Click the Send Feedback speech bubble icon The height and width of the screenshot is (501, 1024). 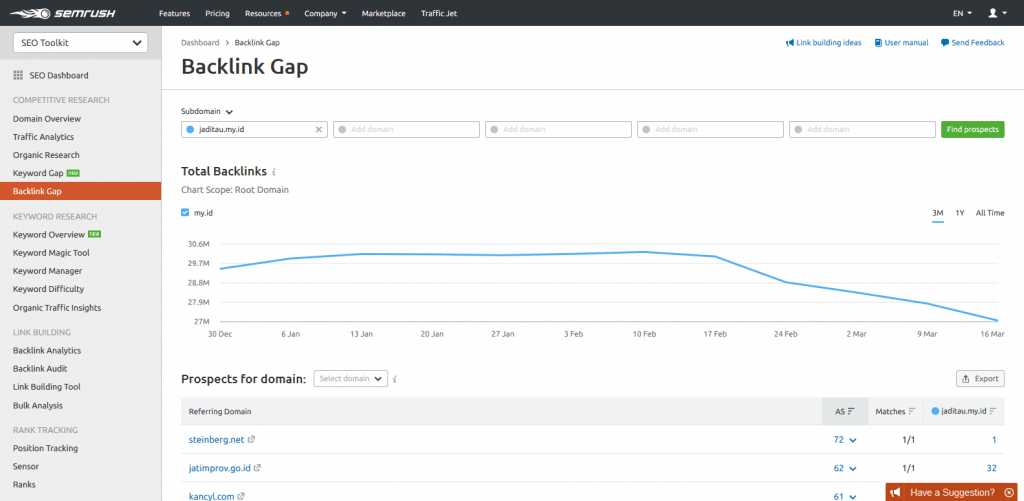pyautogui.click(x=944, y=42)
